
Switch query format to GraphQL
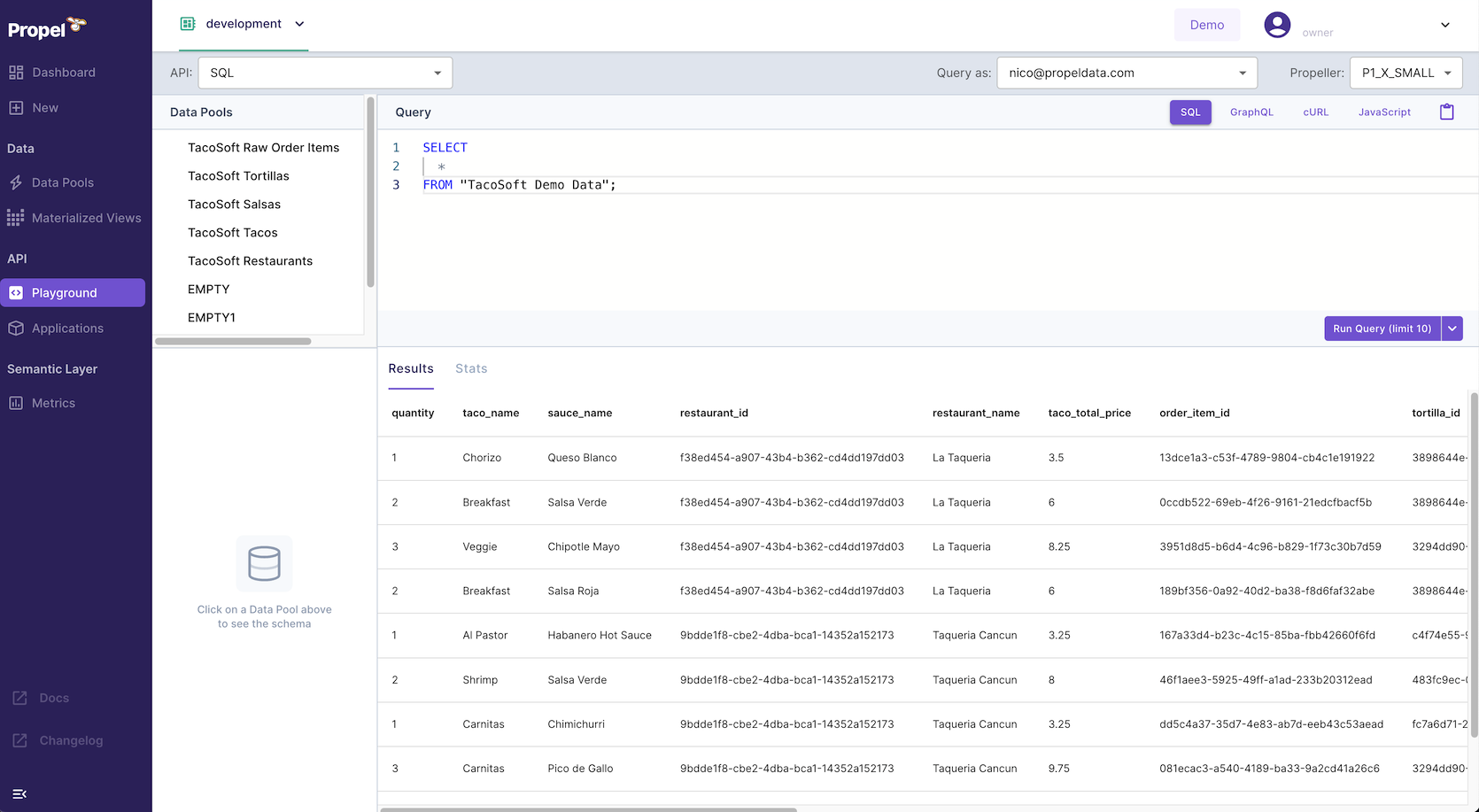[x=1251, y=112]
